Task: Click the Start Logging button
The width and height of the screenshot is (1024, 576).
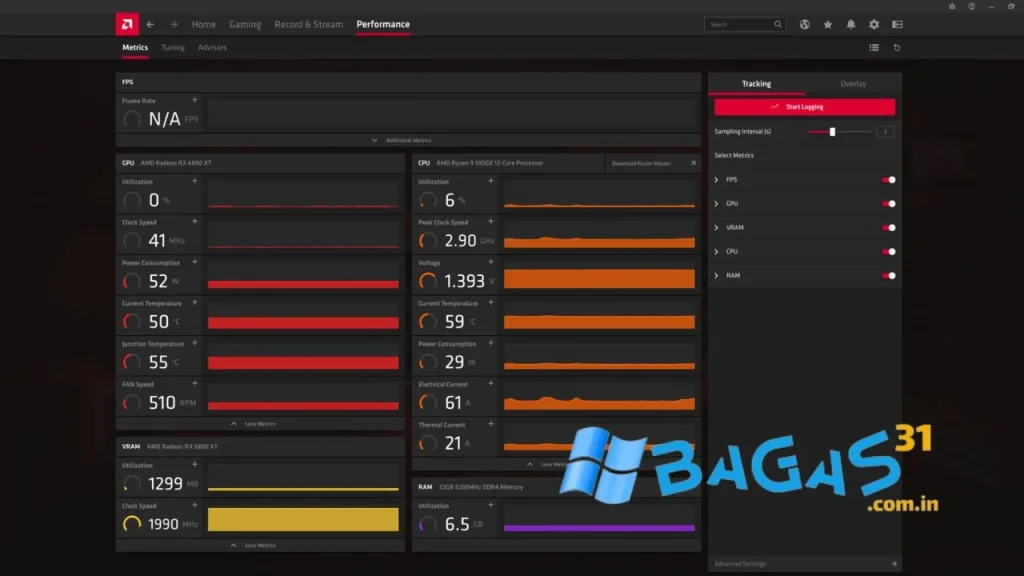Action: (805, 107)
